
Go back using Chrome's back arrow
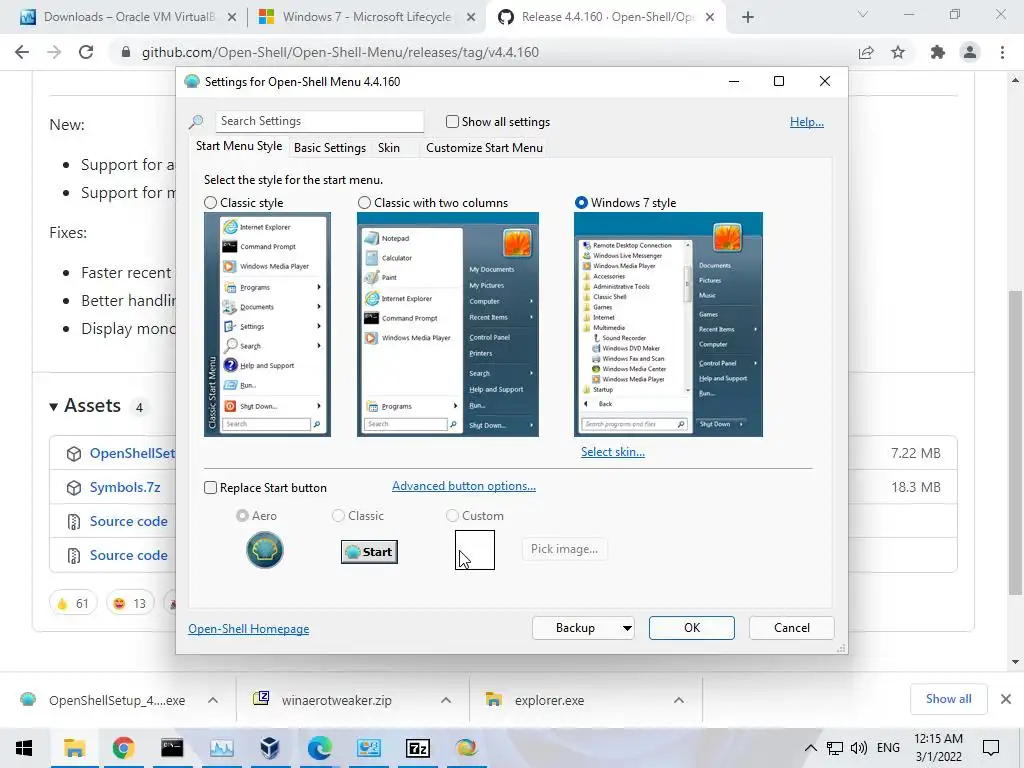pyautogui.click(x=22, y=52)
